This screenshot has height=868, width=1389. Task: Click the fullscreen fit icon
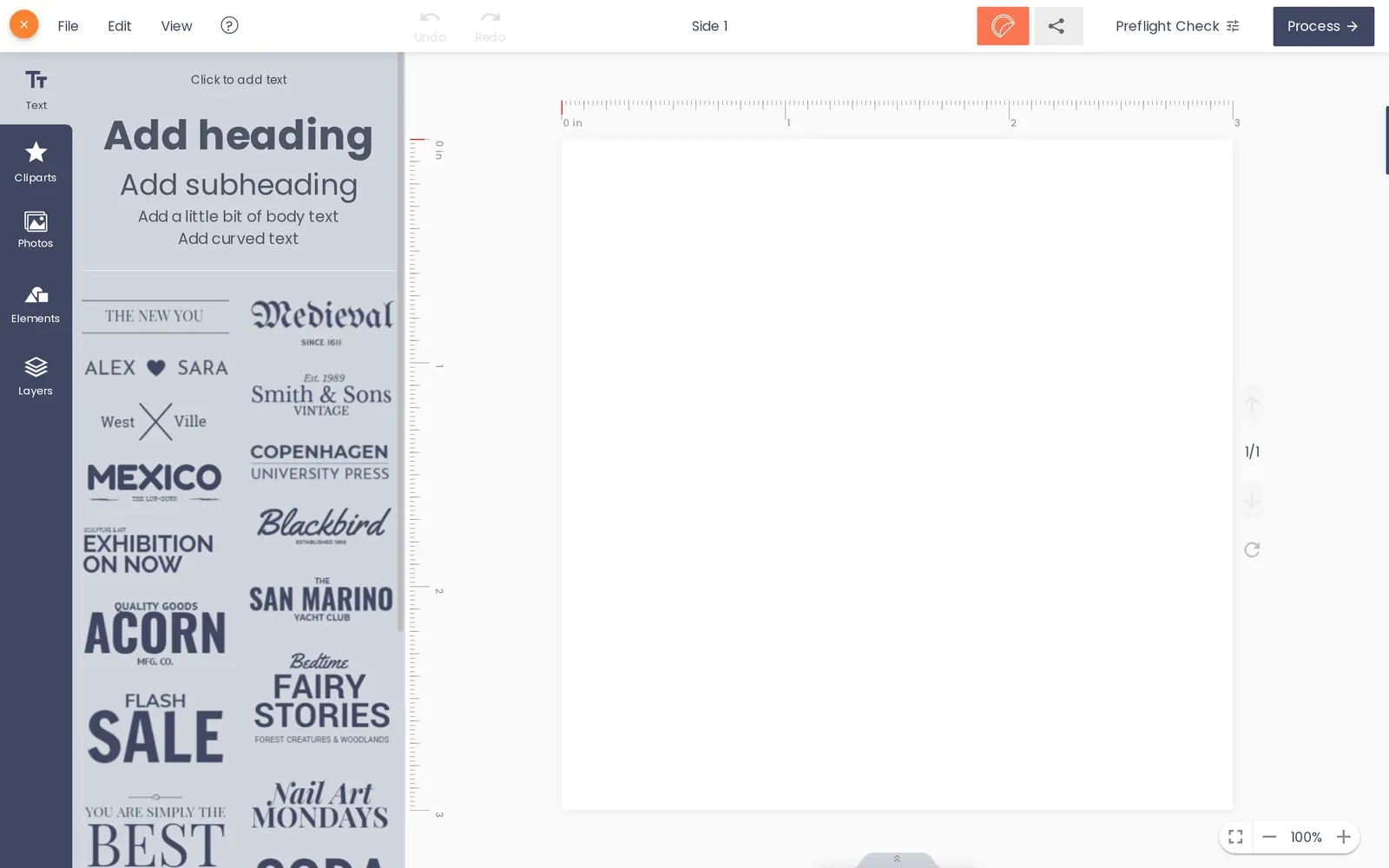tap(1235, 837)
